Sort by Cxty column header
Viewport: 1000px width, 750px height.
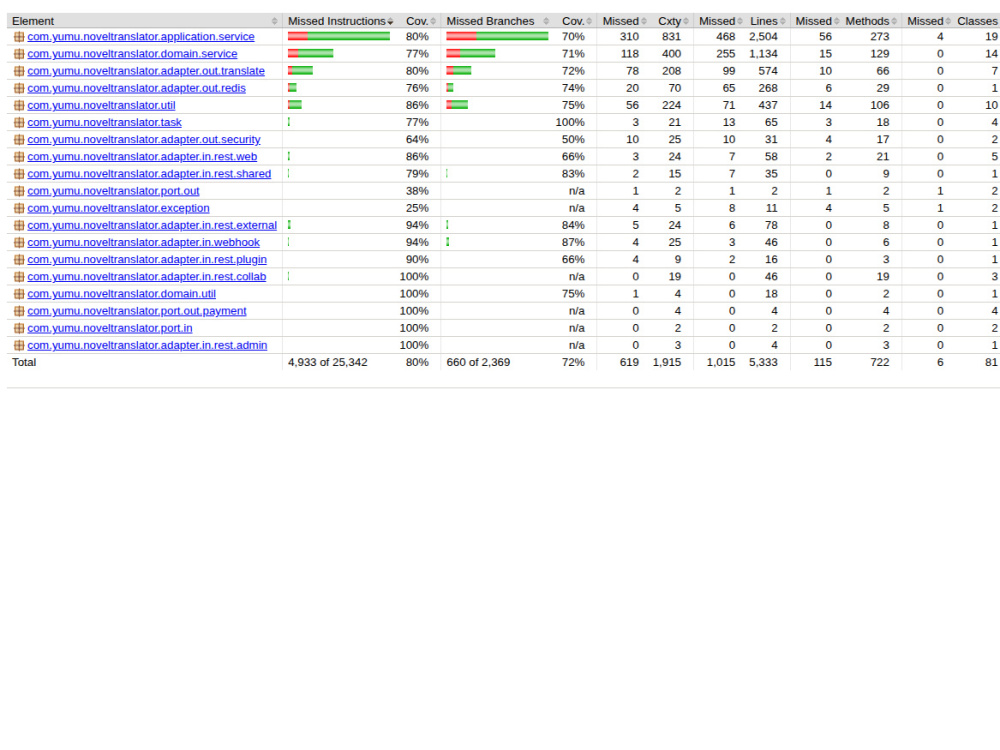[x=672, y=21]
